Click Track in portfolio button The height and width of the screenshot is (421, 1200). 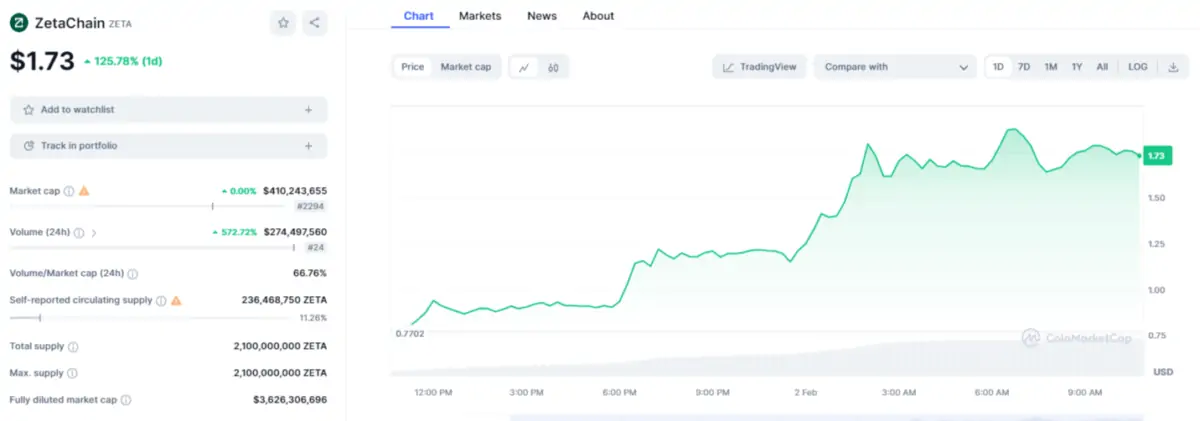[x=169, y=146]
